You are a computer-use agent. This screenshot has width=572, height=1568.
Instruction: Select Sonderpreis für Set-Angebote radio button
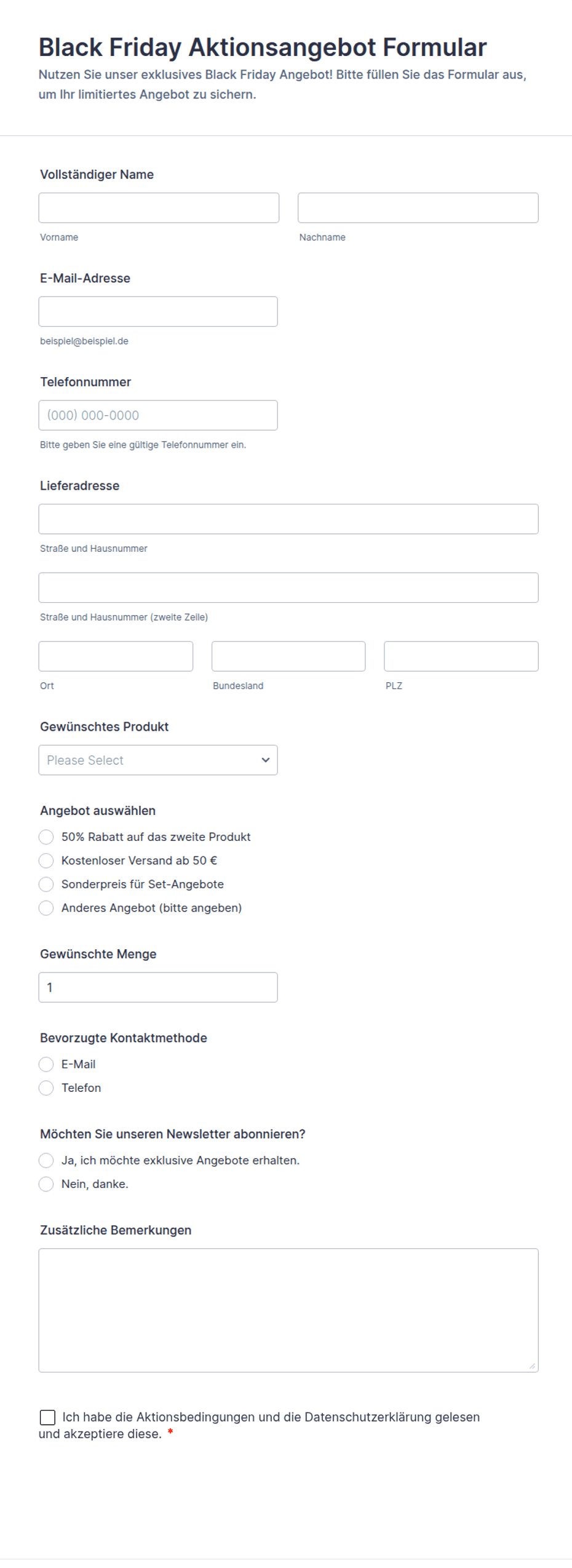click(46, 885)
